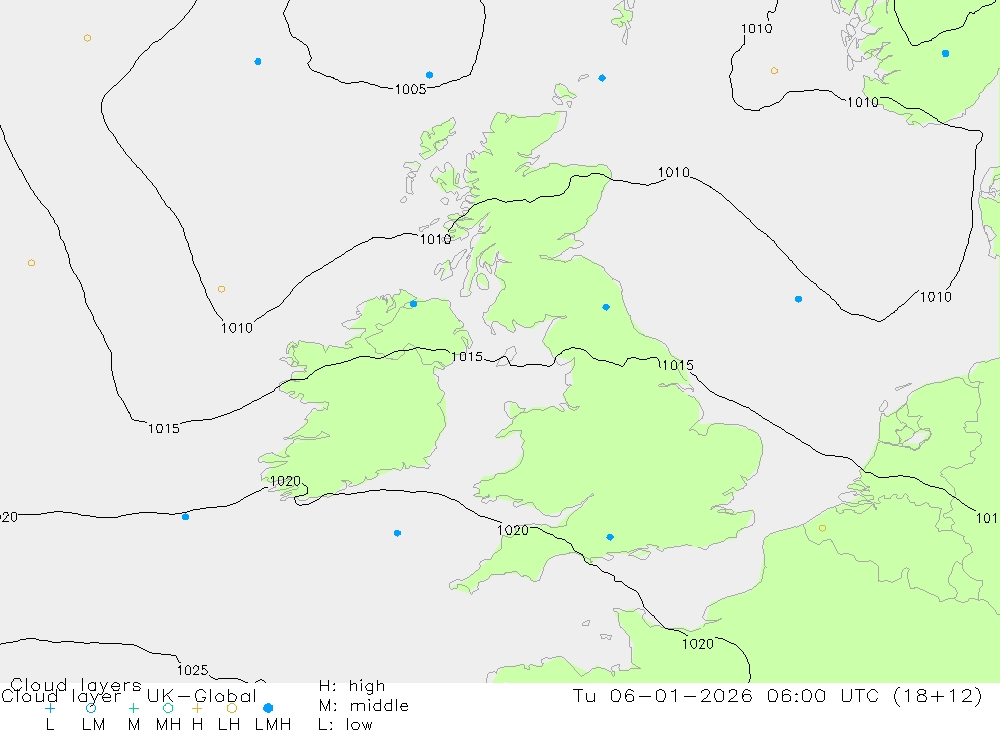
Task: Select the green plus M legend symbol
Action: pos(133,708)
